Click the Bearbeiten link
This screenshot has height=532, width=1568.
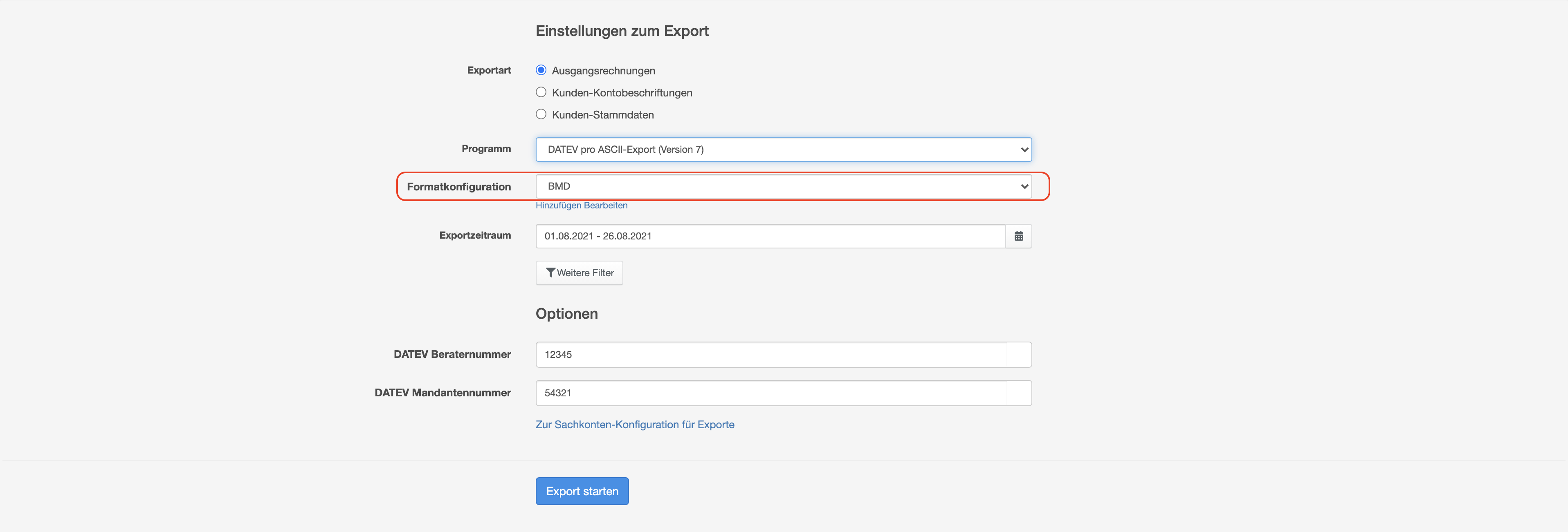[606, 206]
